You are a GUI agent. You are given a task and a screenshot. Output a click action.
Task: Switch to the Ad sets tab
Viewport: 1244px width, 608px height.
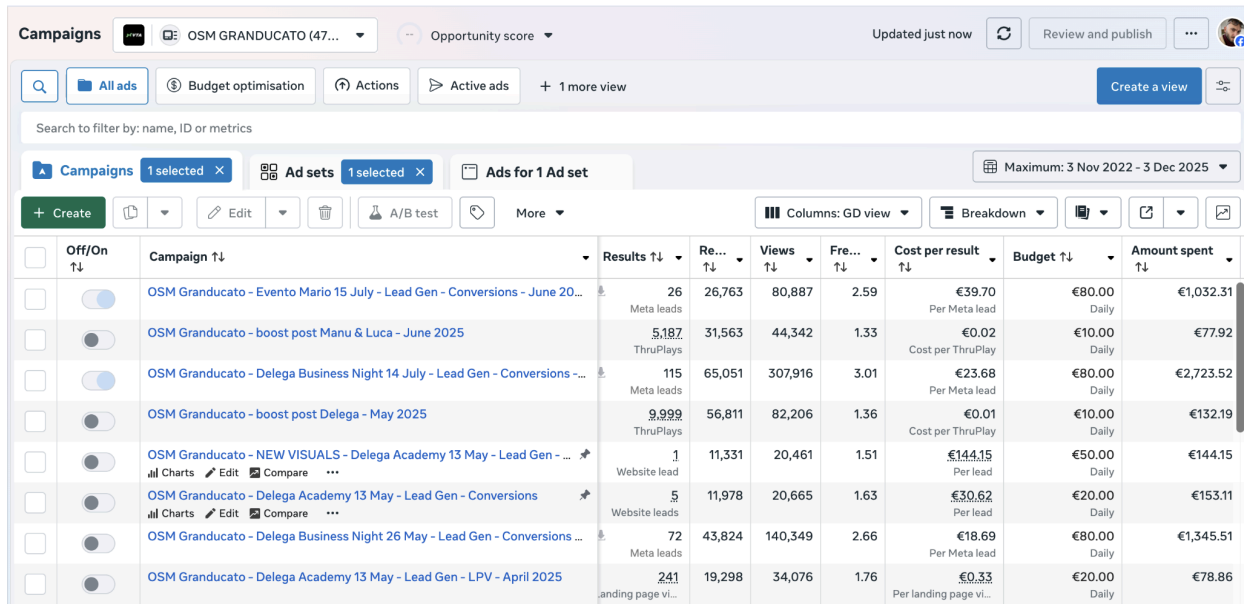click(x=297, y=172)
